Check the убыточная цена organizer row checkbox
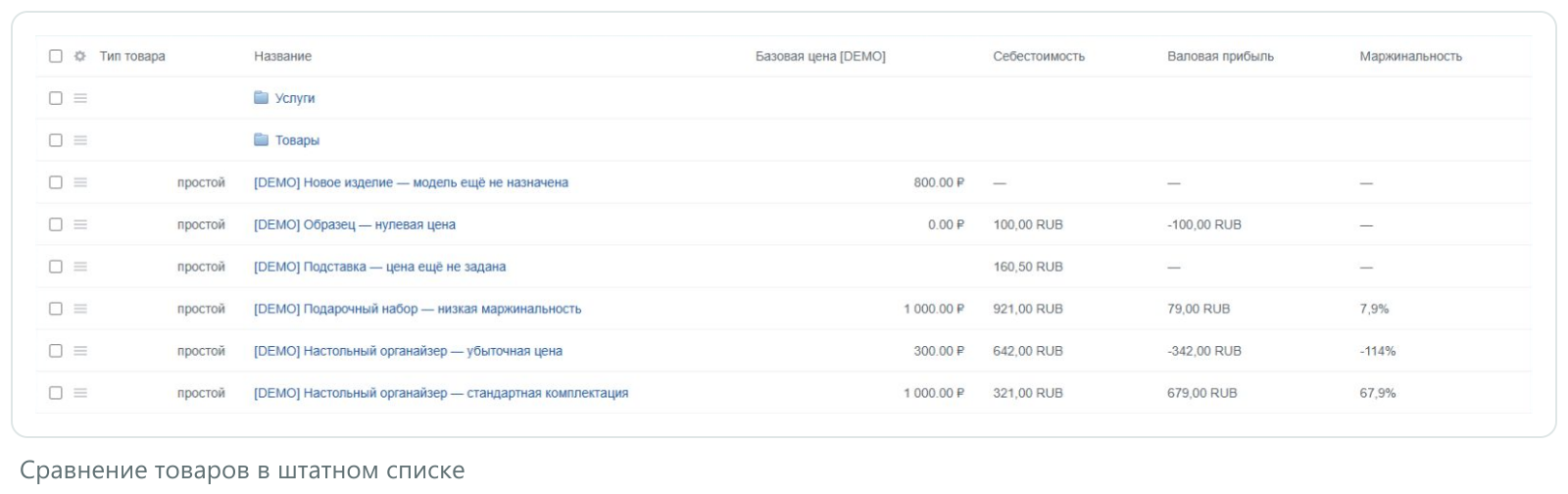Image resolution: width=1568 pixels, height=494 pixels. point(56,351)
